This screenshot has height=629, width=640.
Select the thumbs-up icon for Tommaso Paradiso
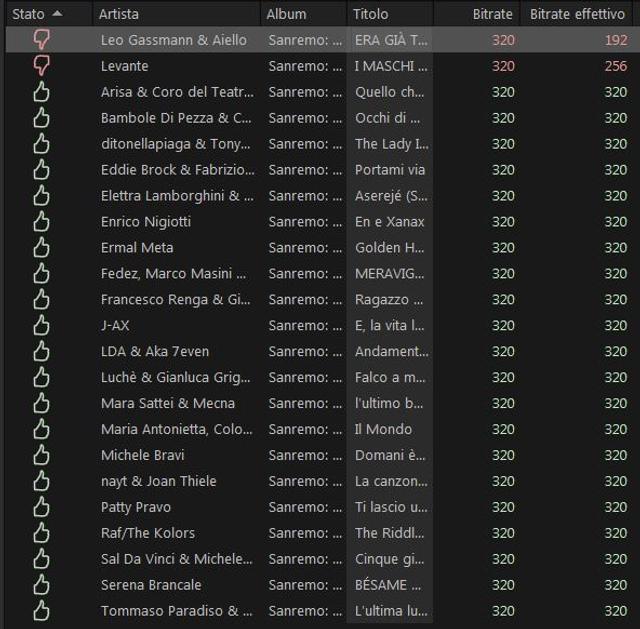pyautogui.click(x=41, y=611)
